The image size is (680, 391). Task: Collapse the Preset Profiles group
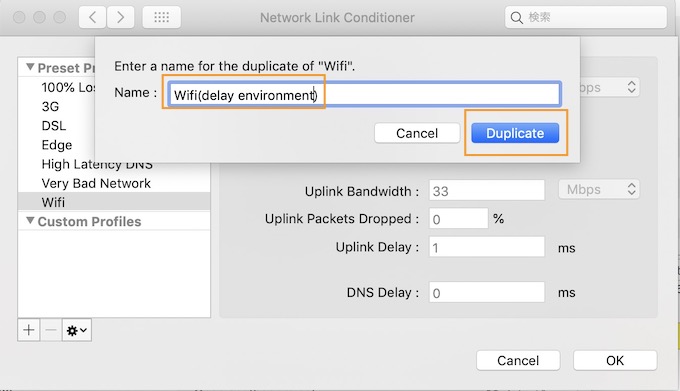point(30,67)
